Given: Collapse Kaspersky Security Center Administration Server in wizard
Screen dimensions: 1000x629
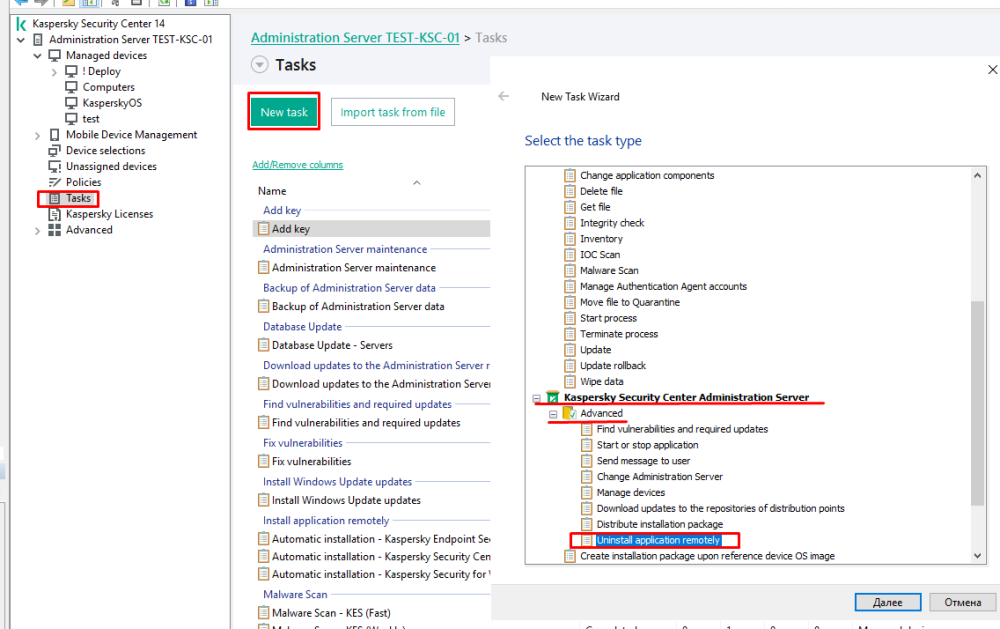Looking at the screenshot, I should click(536, 398).
